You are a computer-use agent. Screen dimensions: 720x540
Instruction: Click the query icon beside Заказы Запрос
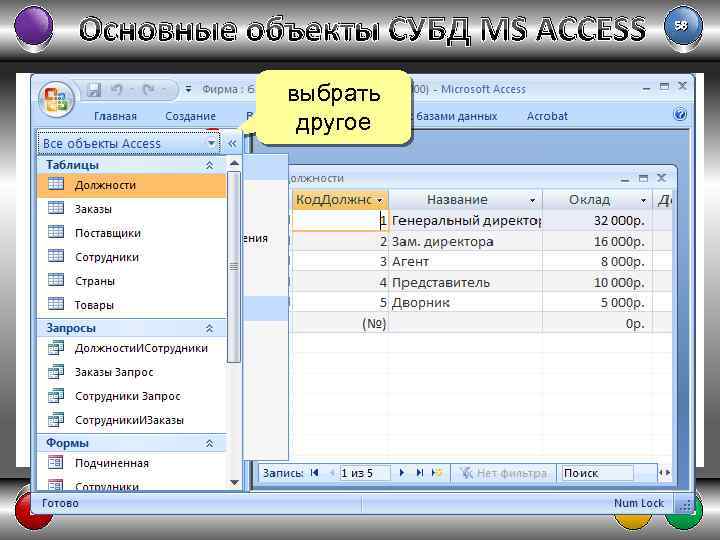tap(56, 371)
